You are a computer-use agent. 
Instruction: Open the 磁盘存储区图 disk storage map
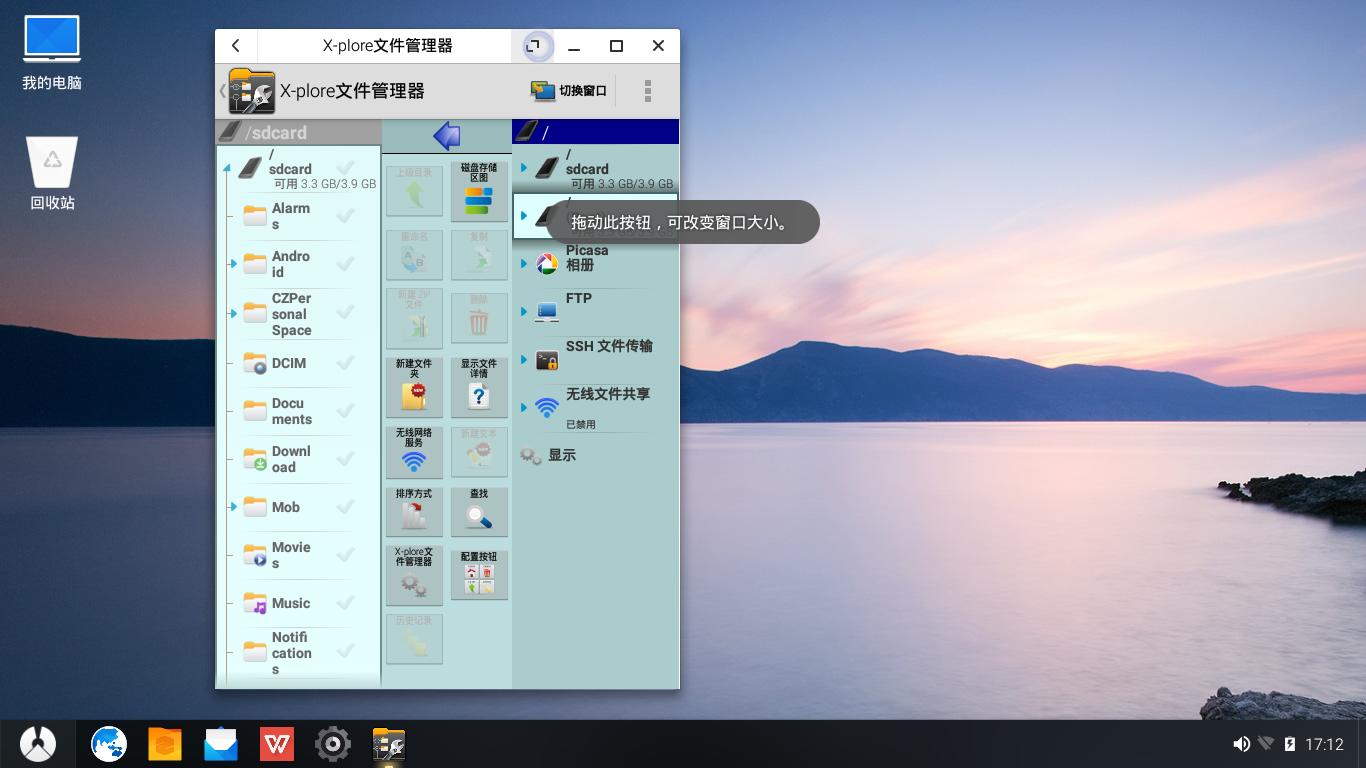point(479,190)
